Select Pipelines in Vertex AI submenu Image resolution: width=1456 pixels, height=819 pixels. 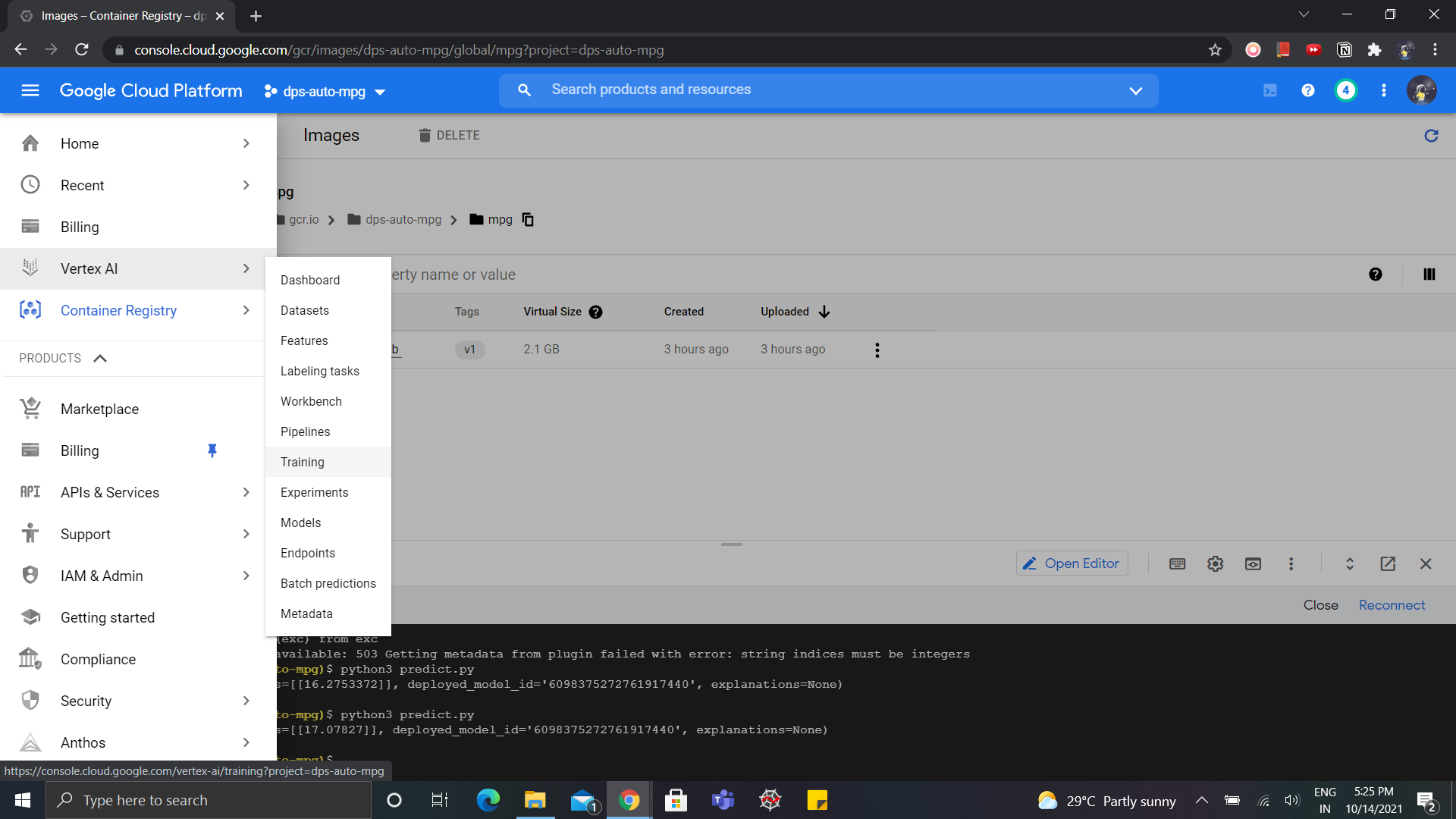pos(328,431)
